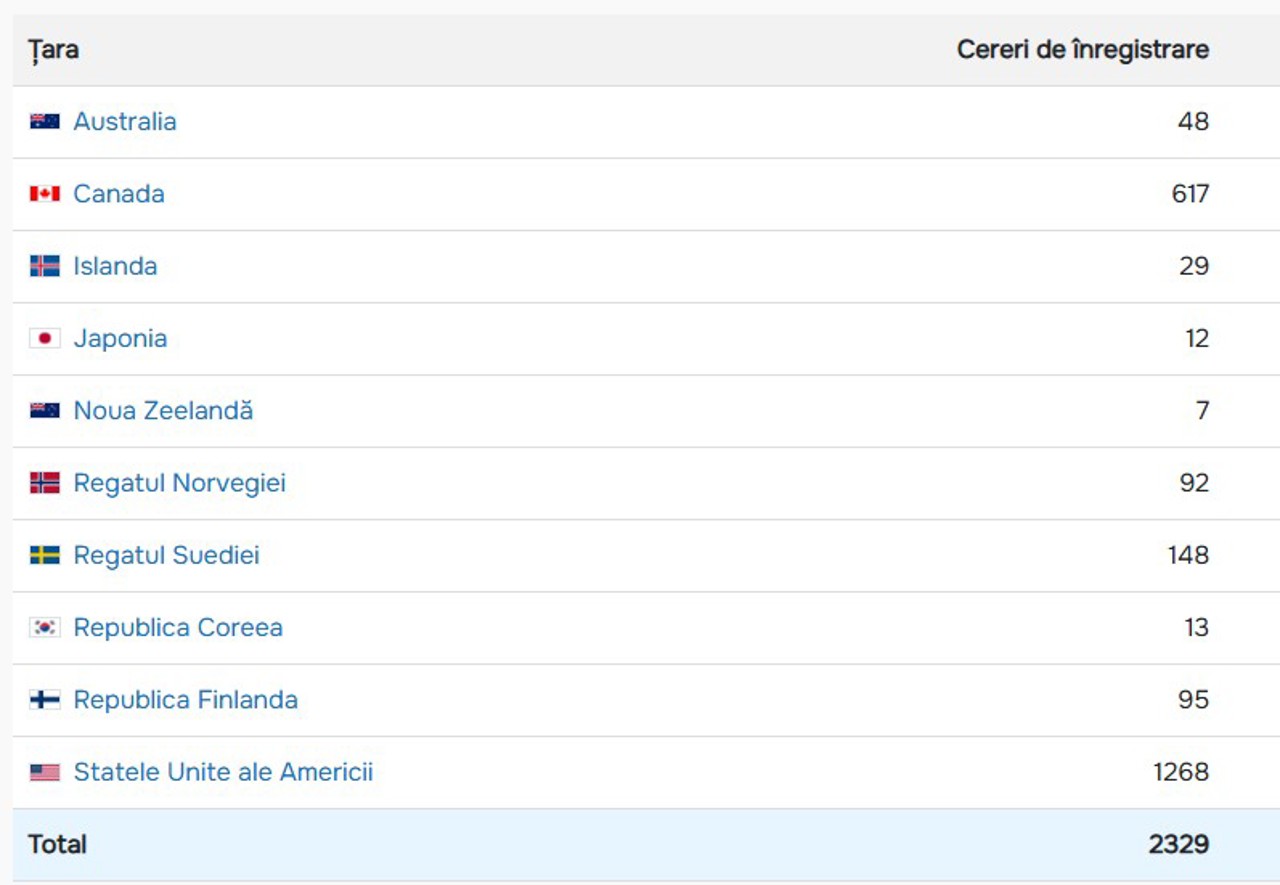Click the Islanda flag icon
Viewport: 1280px width, 885px height.
pyautogui.click(x=44, y=266)
